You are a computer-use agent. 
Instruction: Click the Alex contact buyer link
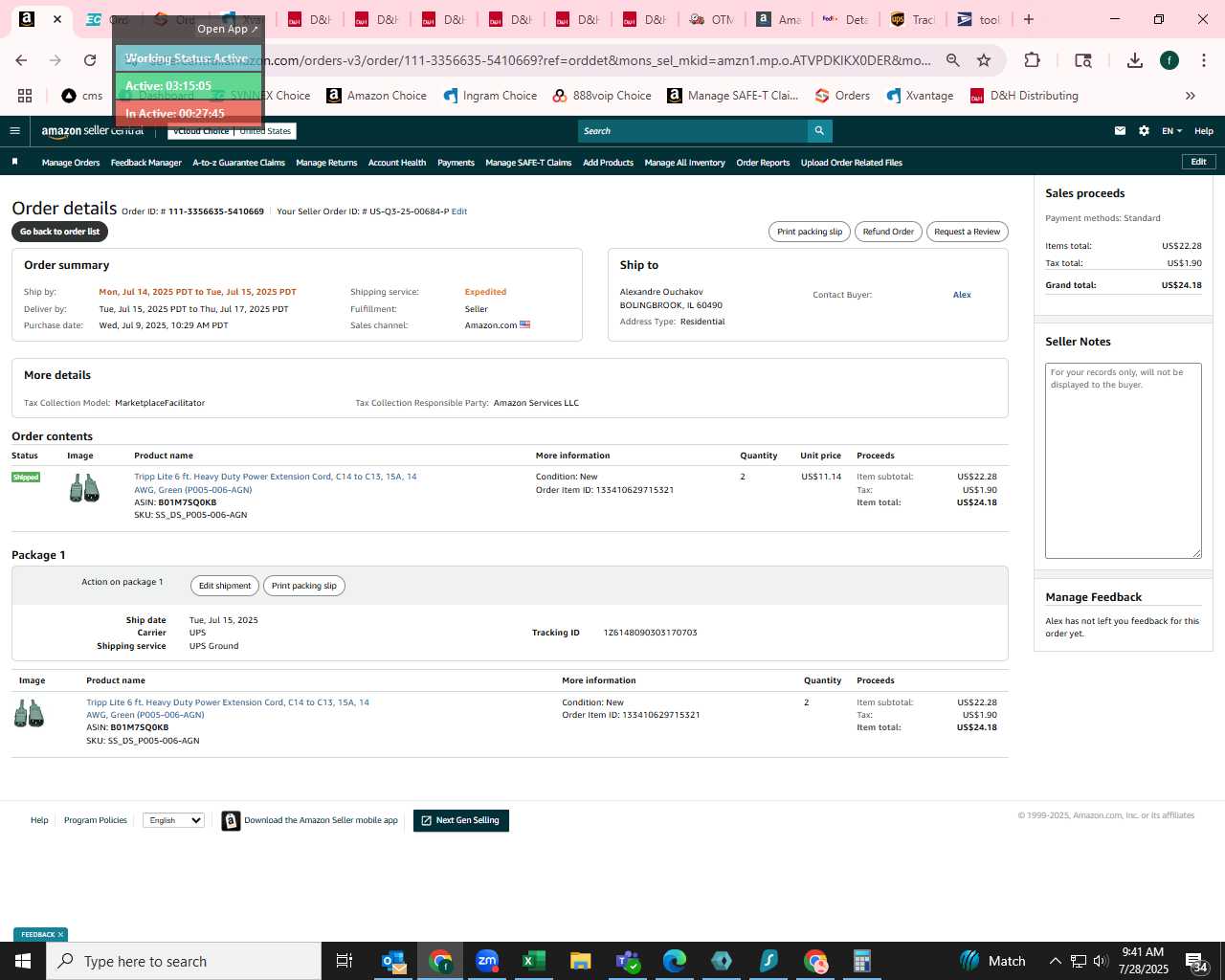point(962,295)
